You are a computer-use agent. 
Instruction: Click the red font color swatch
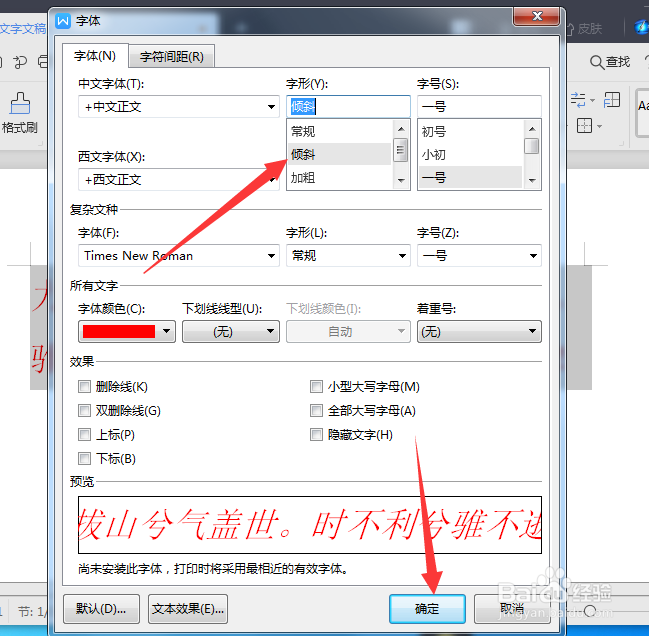click(119, 331)
